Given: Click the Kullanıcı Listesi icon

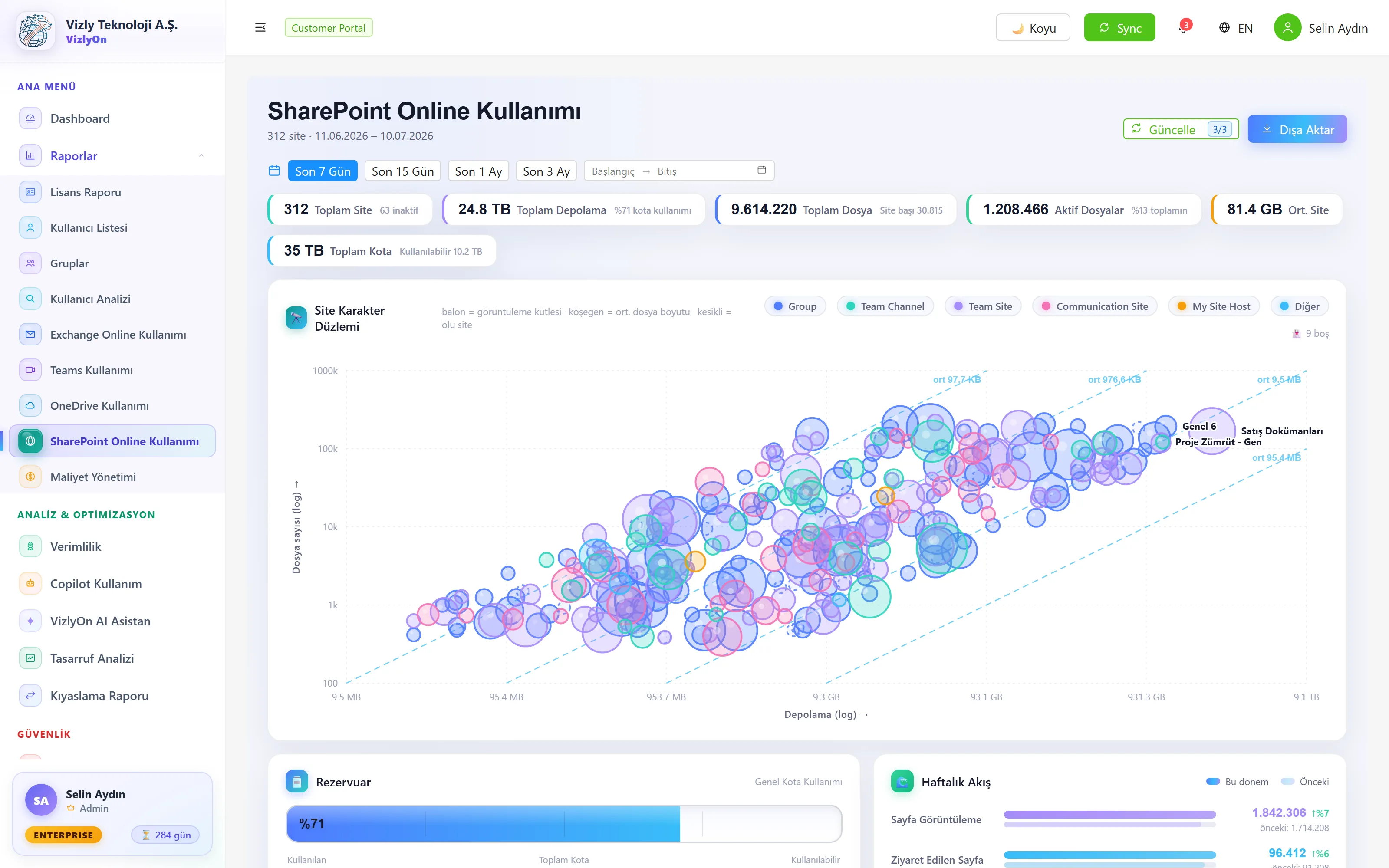Looking at the screenshot, I should point(30,227).
